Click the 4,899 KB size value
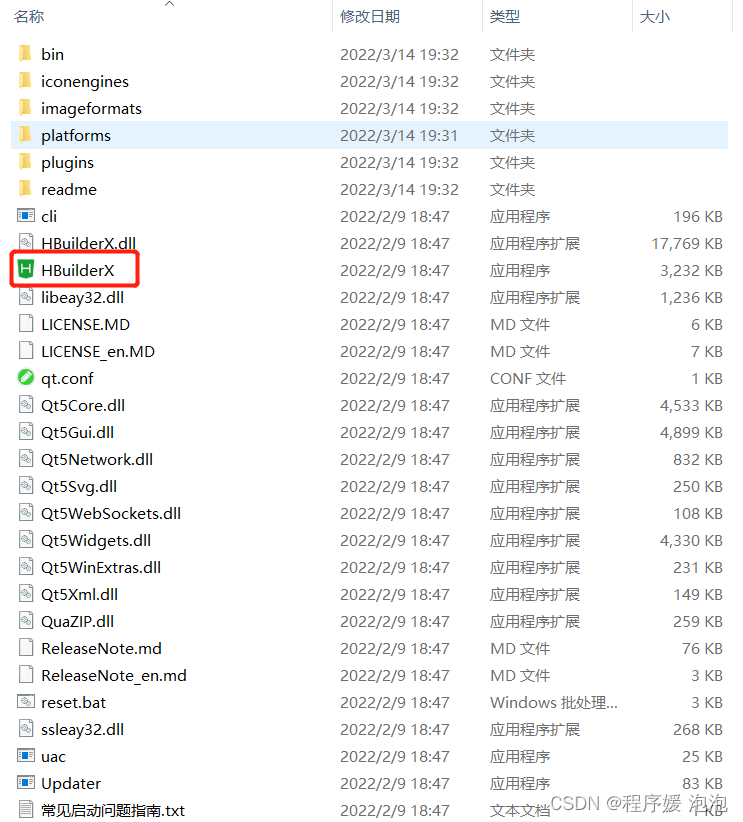 pos(691,432)
